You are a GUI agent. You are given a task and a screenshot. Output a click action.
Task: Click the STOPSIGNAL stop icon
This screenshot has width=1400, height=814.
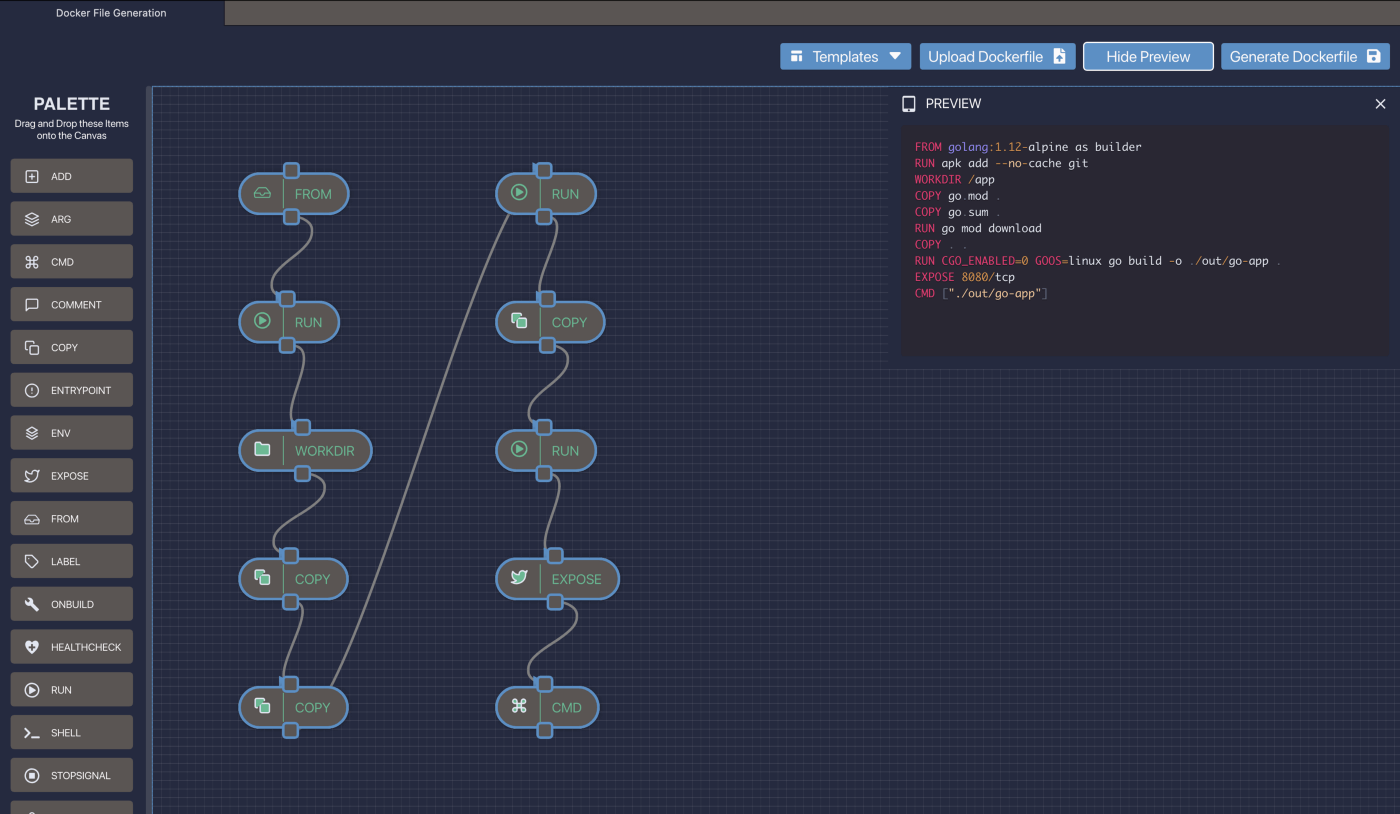click(x=31, y=776)
